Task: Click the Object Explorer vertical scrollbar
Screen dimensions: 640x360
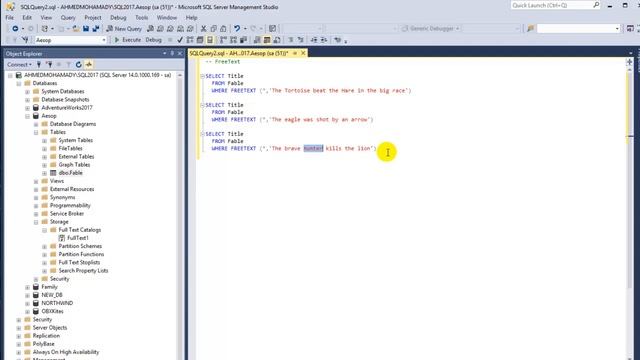Action: [x=180, y=216]
